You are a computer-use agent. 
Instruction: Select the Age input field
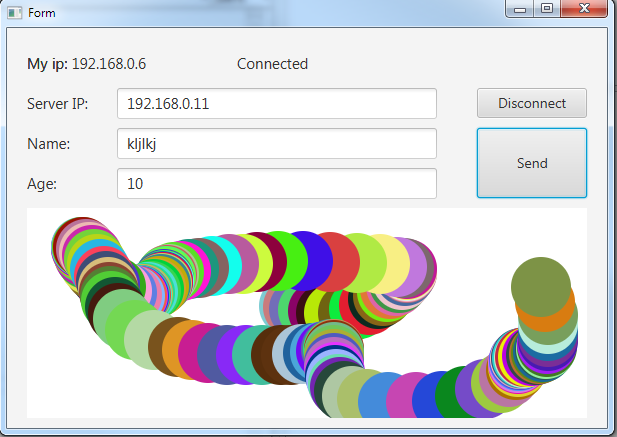277,184
